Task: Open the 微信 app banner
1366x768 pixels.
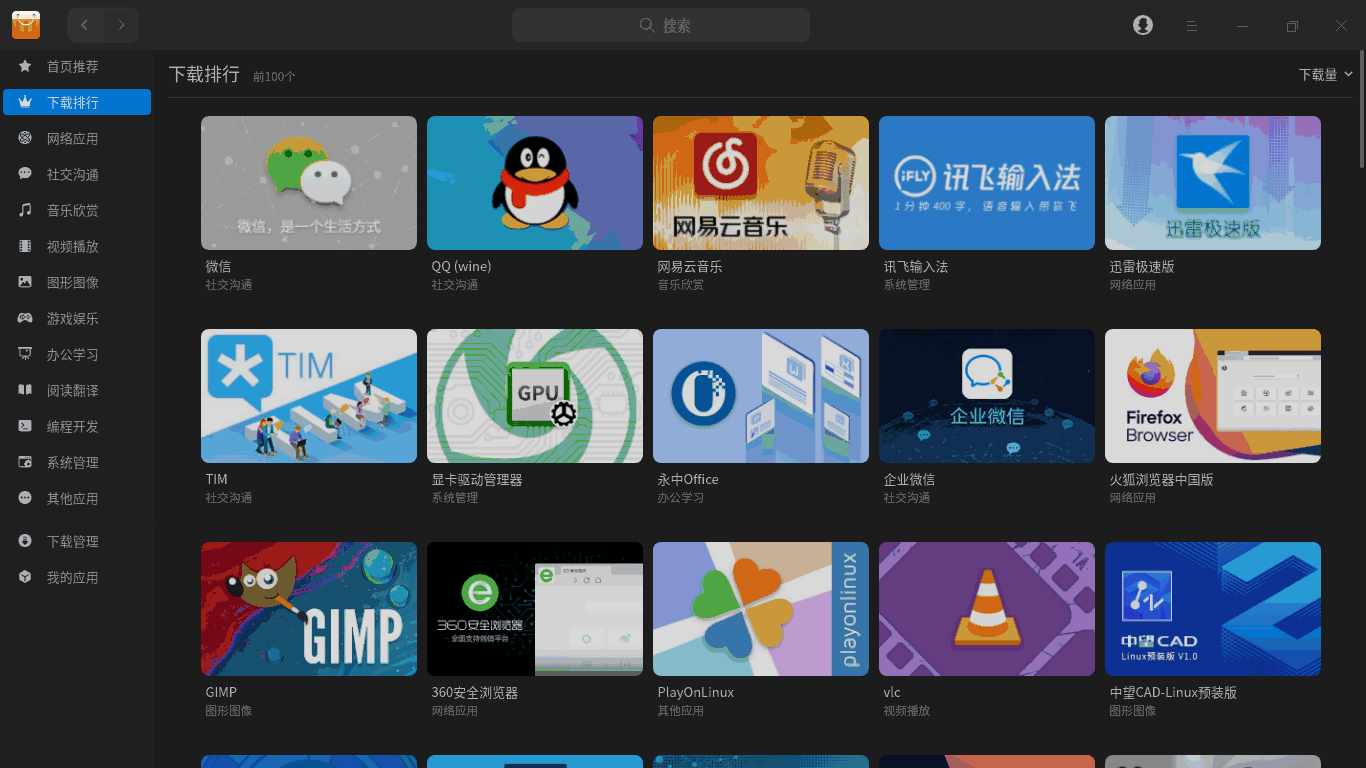Action: [x=309, y=183]
